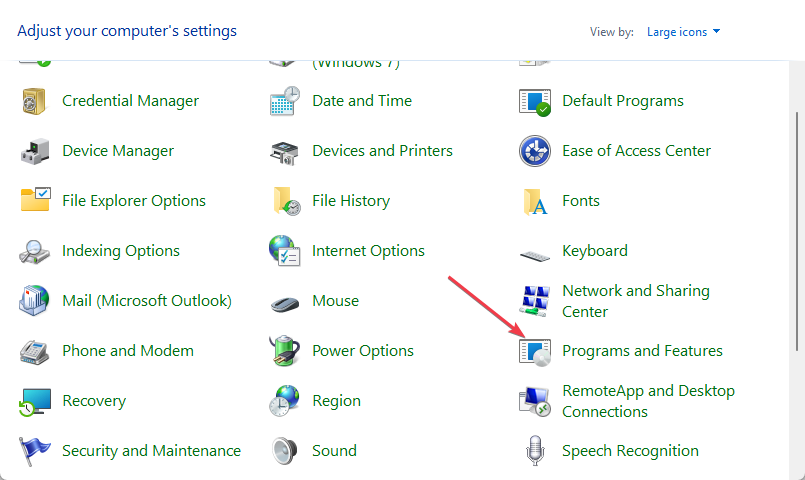805x480 pixels.
Task: Open Network and Sharing Center link
Action: tap(636, 301)
